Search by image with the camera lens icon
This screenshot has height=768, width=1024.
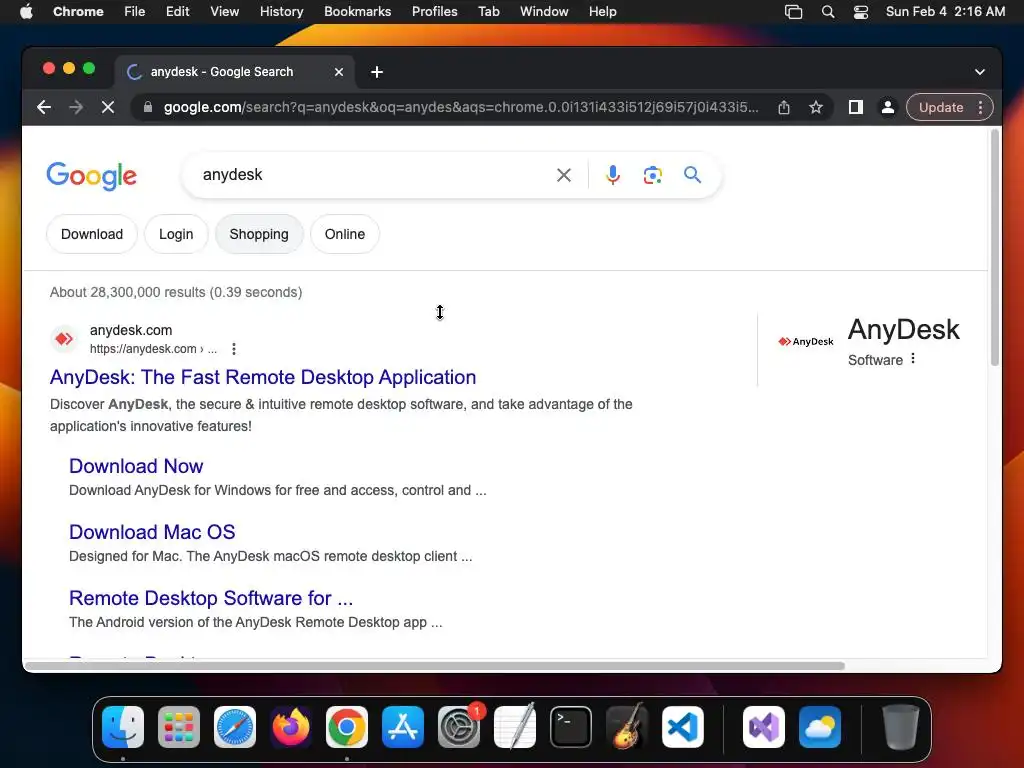click(x=652, y=175)
